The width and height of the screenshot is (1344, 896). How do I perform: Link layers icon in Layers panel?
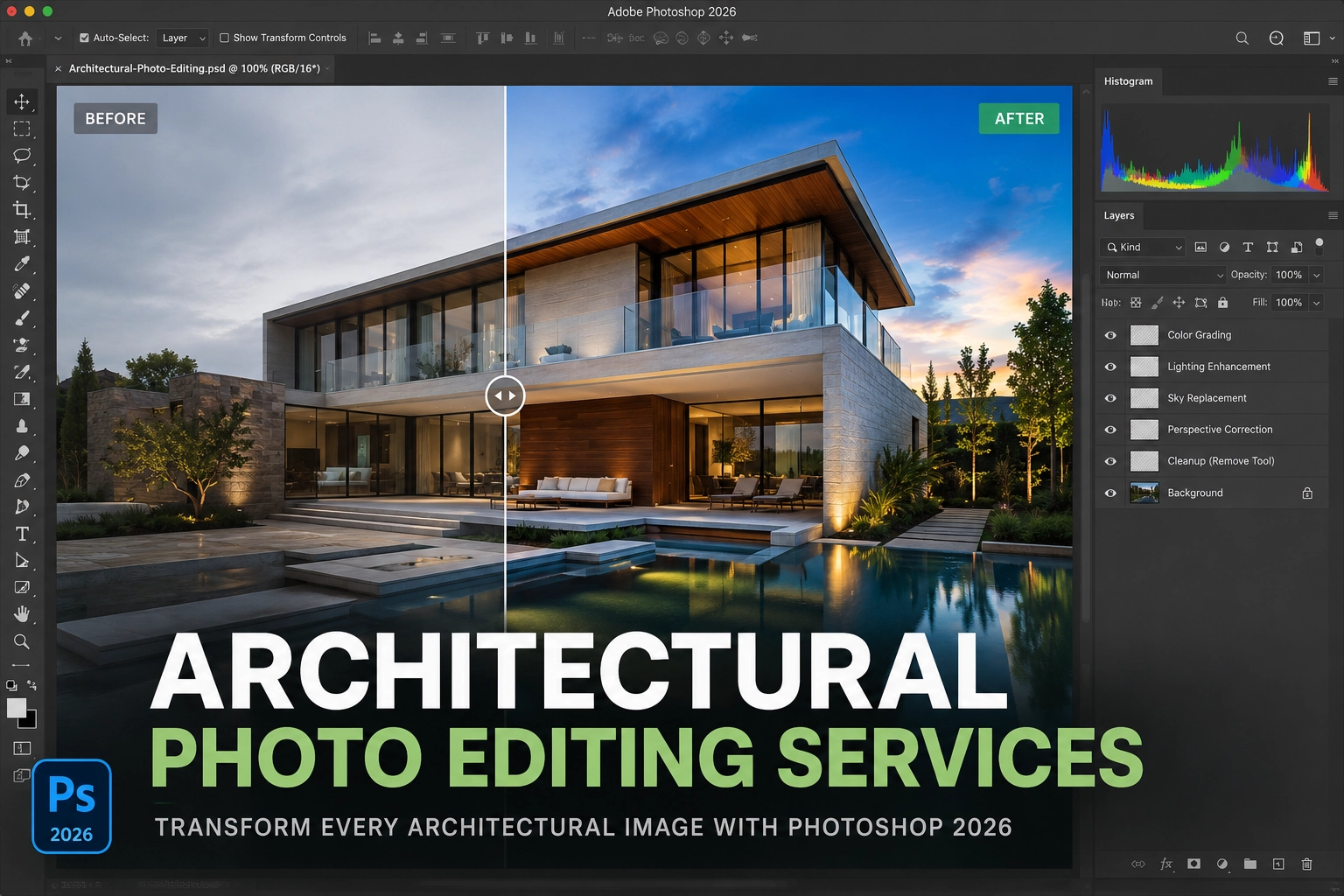[1137, 864]
